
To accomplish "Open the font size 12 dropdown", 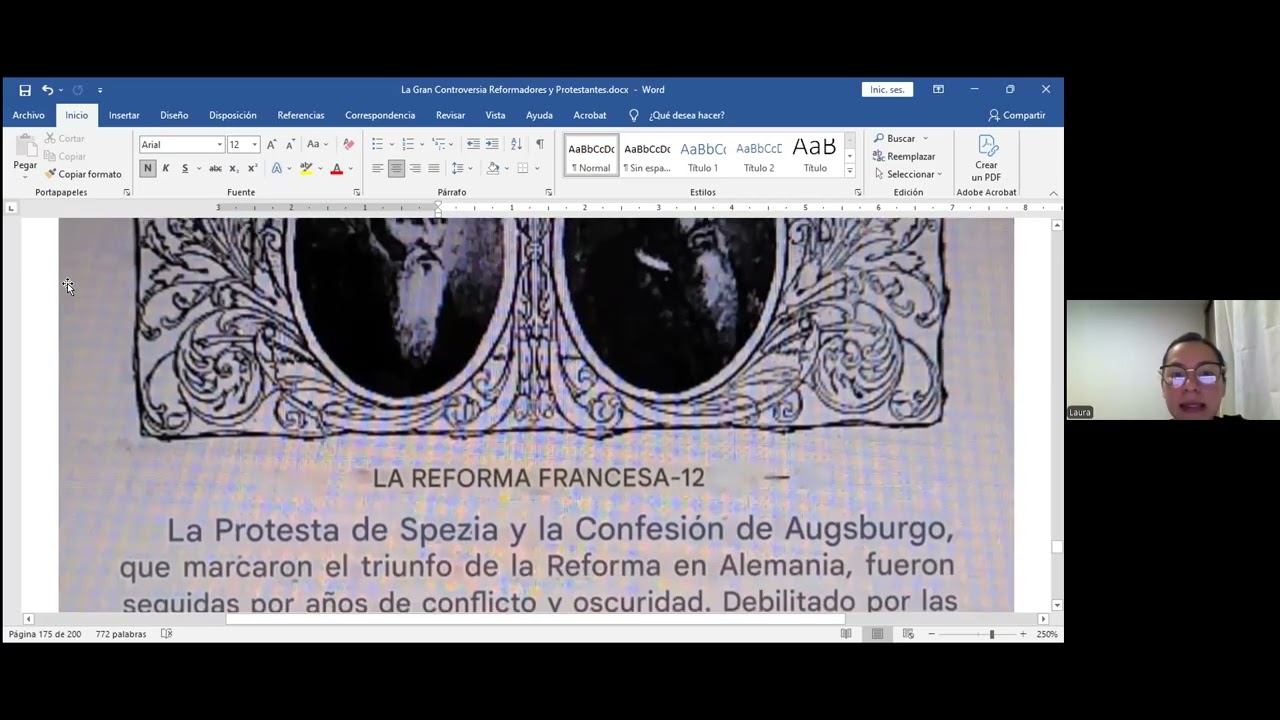I will [254, 145].
